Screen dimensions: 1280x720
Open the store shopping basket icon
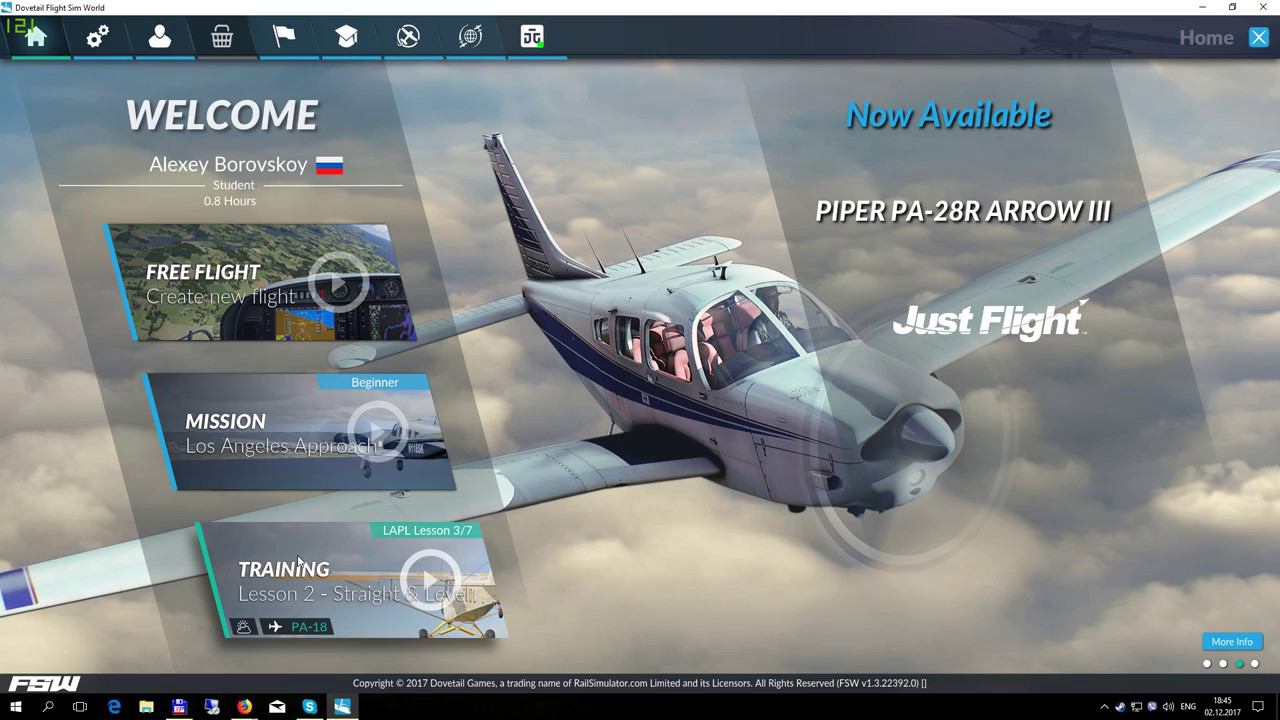point(222,37)
